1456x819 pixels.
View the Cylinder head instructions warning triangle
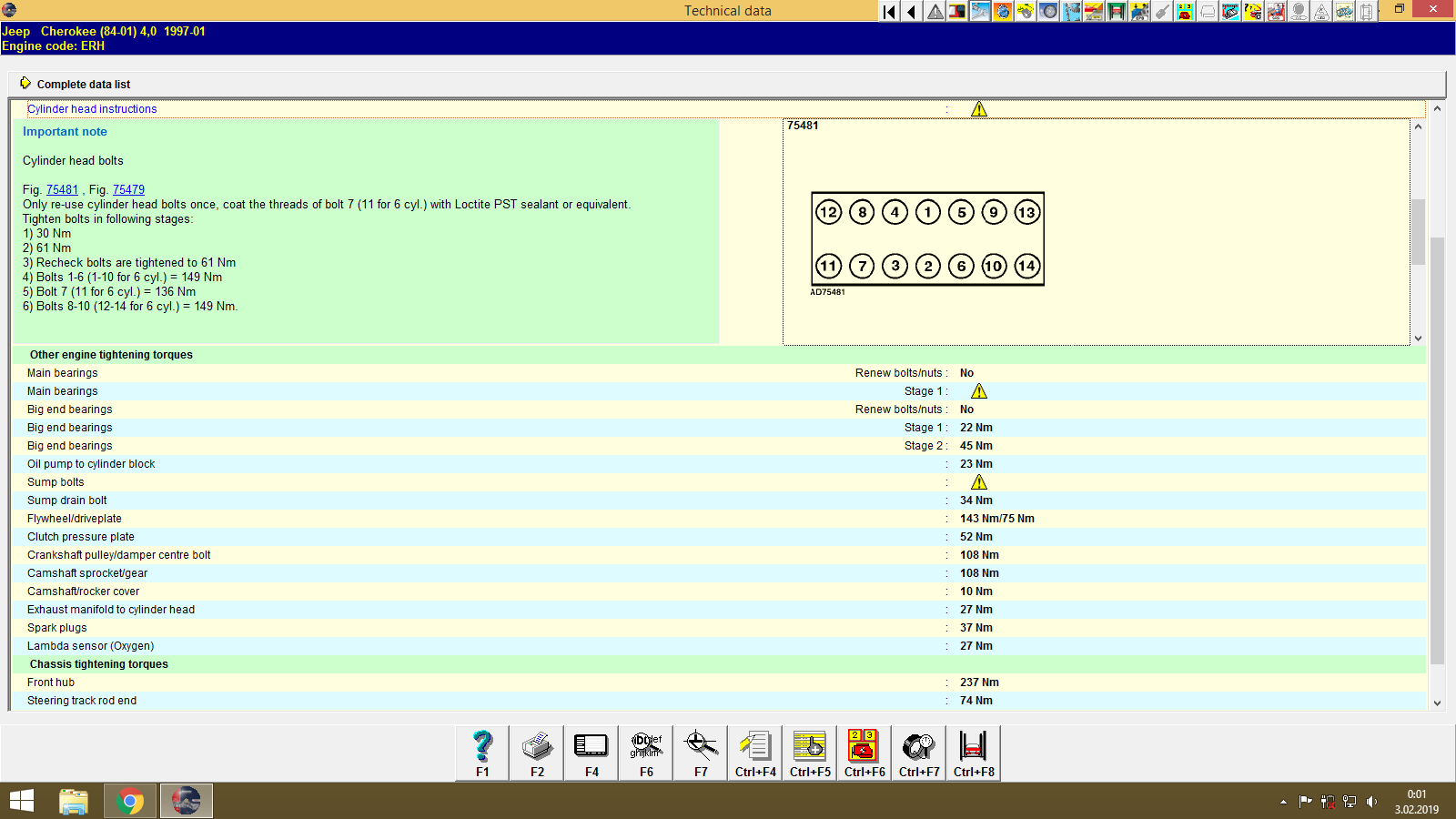[x=979, y=108]
